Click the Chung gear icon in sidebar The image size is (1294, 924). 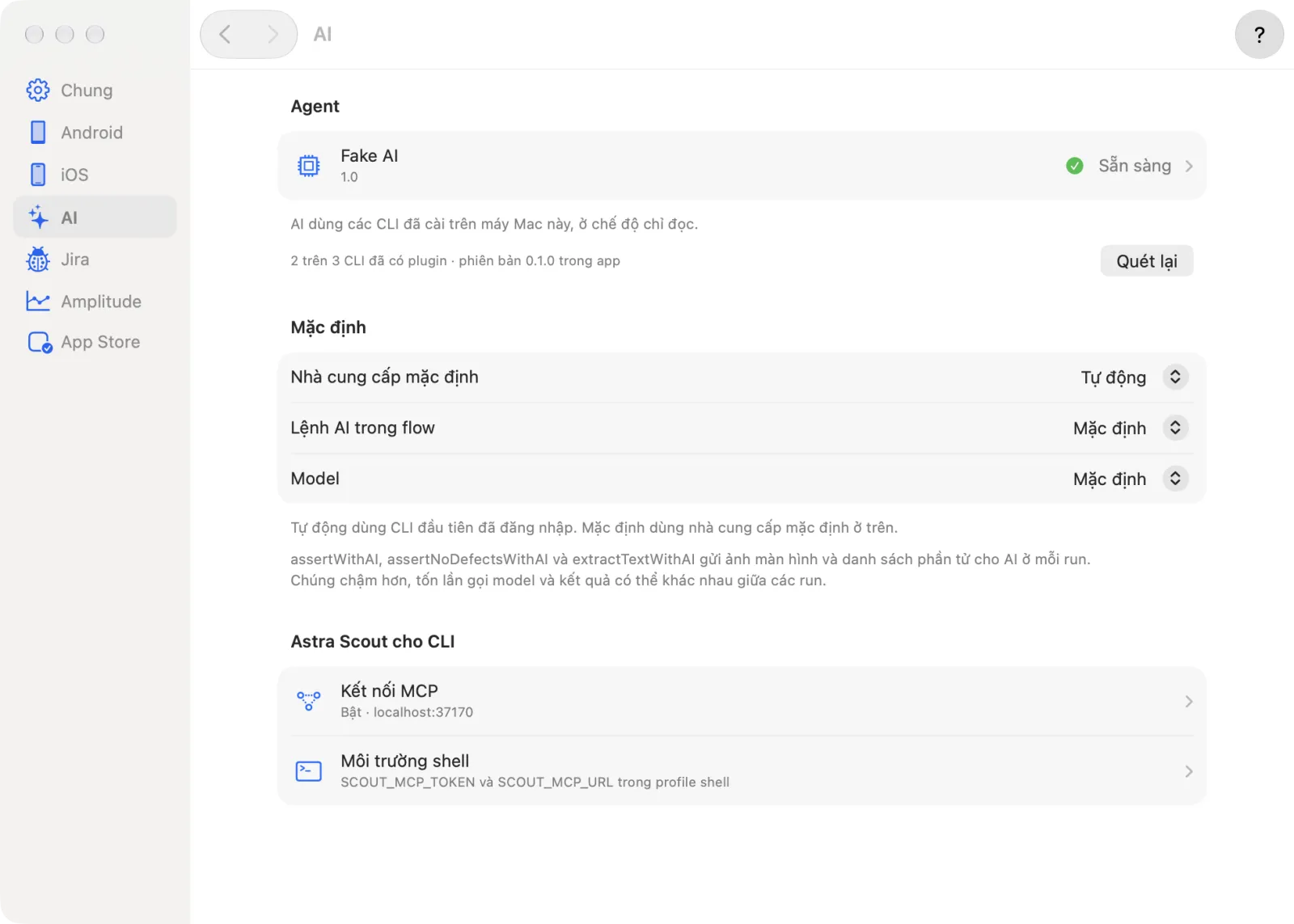[38, 91]
